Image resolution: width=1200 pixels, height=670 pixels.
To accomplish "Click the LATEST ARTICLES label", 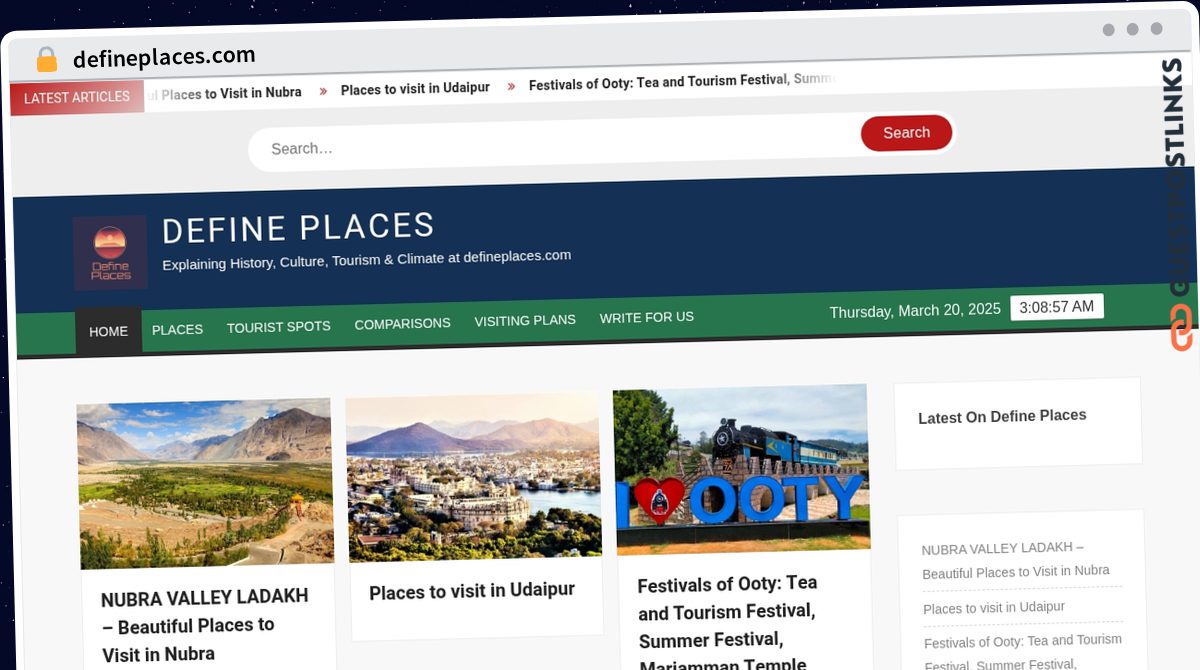I will point(77,98).
